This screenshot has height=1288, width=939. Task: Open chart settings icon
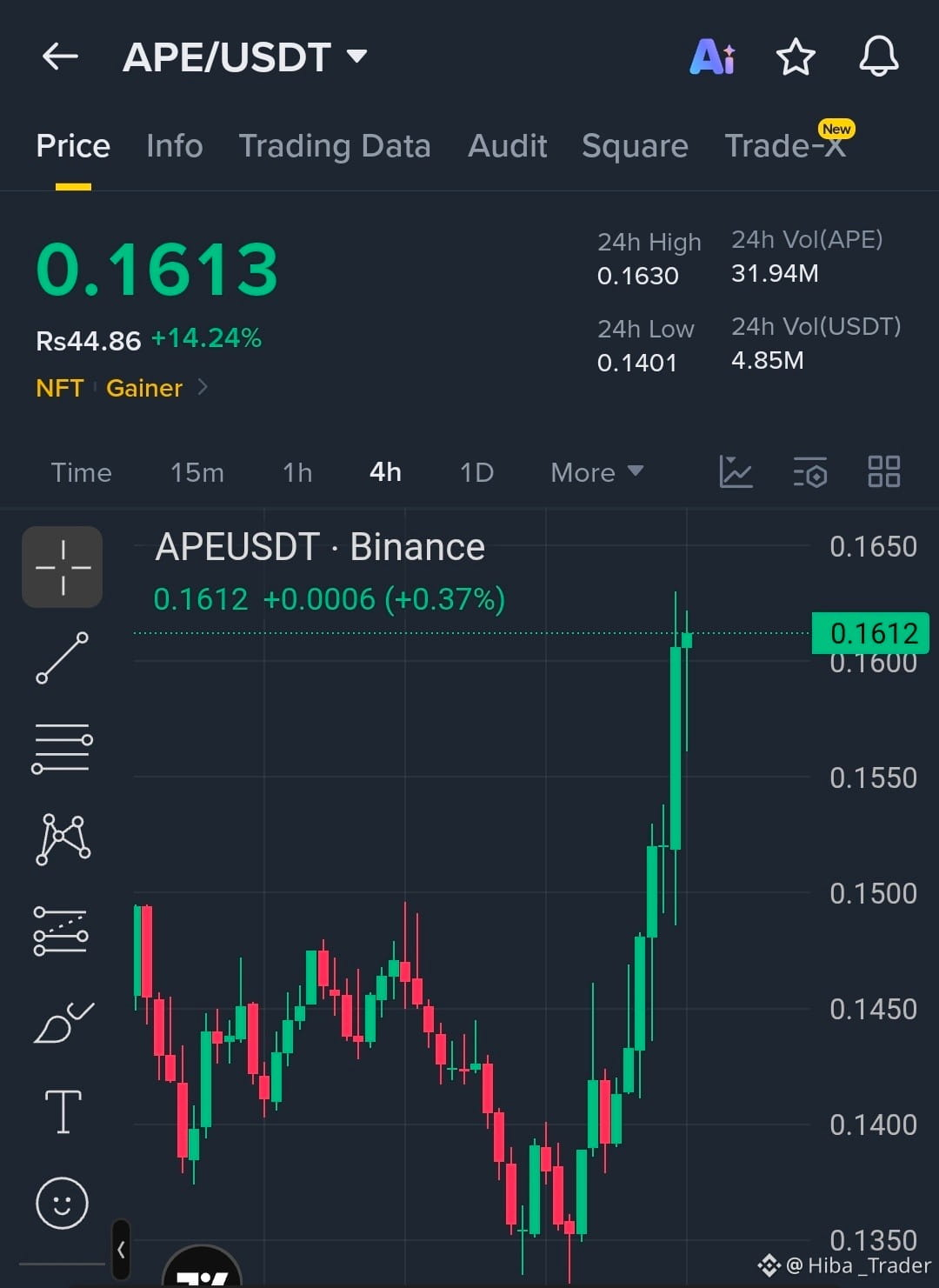pyautogui.click(x=810, y=472)
